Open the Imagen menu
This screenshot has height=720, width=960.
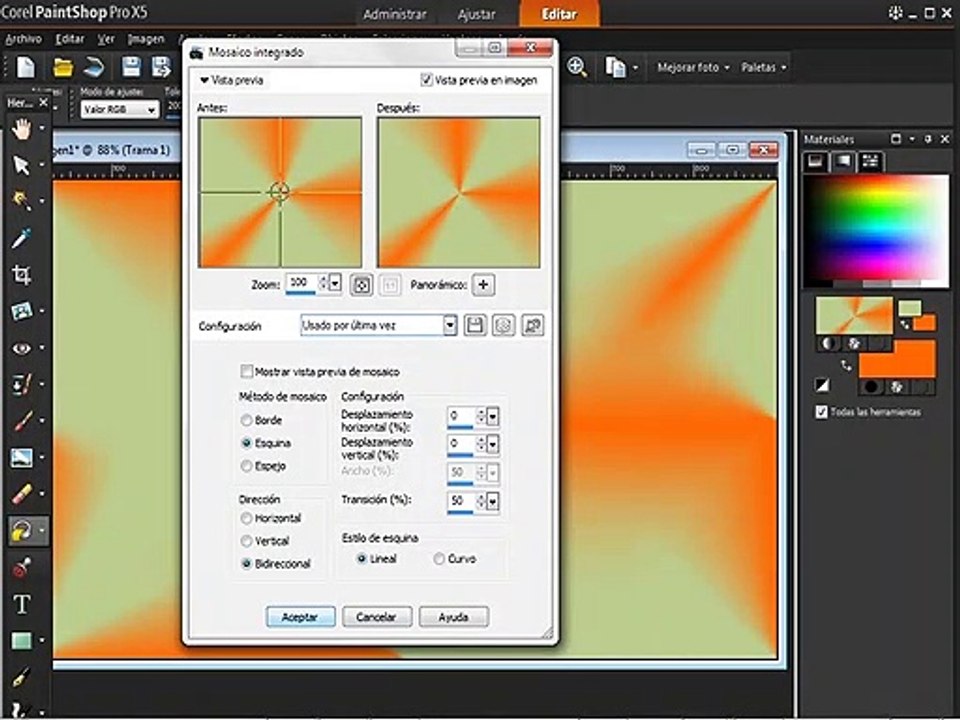pyautogui.click(x=146, y=39)
